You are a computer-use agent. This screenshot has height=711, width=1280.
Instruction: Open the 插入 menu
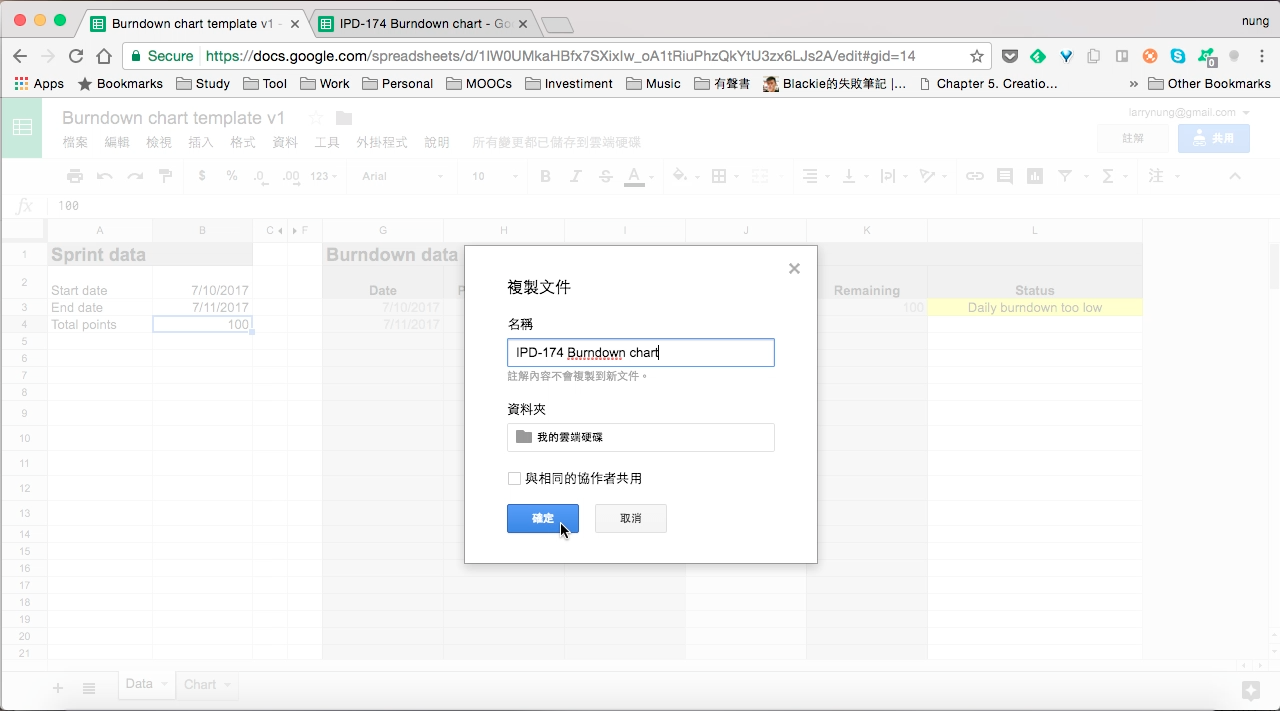pos(201,143)
